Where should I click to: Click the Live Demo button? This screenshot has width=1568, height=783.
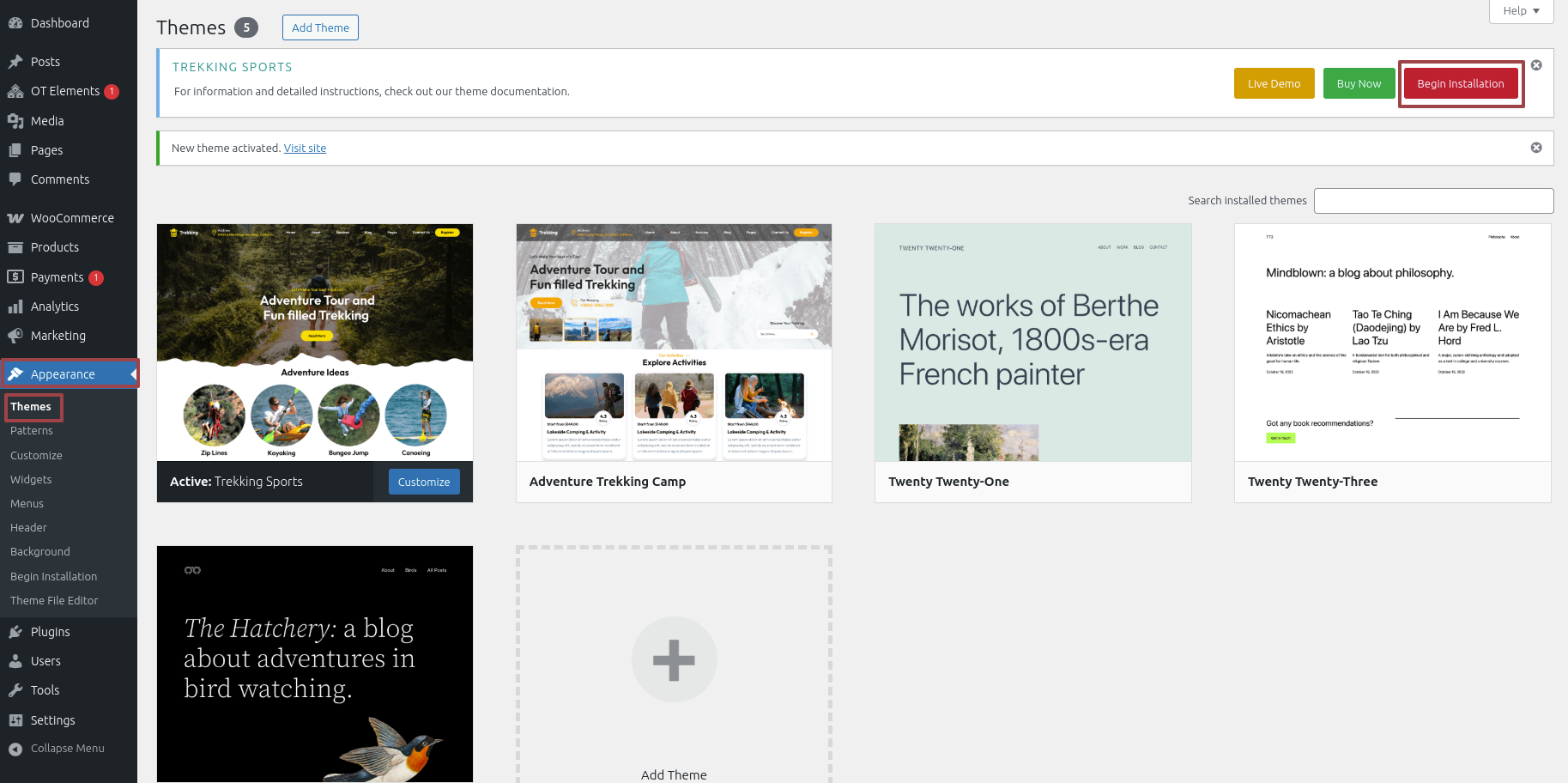coord(1274,83)
